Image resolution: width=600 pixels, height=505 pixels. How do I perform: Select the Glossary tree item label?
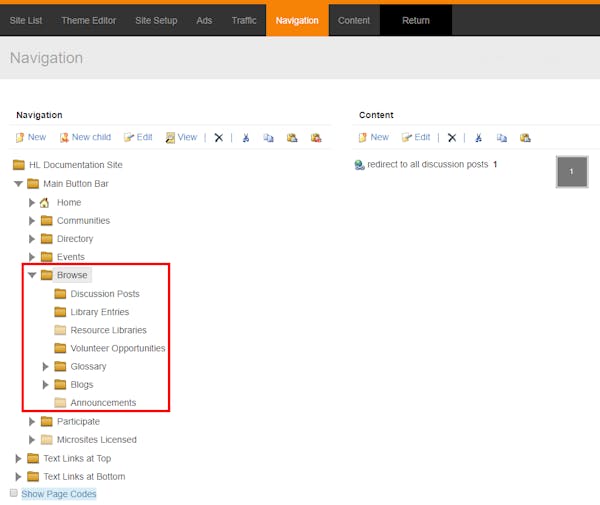(x=88, y=367)
